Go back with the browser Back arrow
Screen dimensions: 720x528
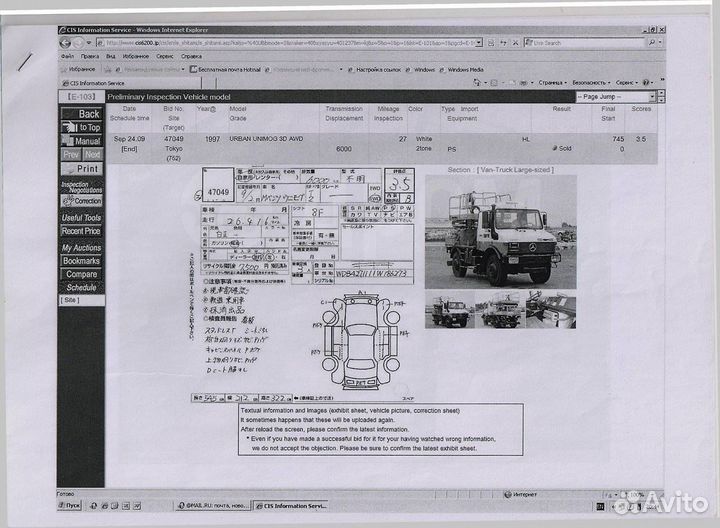point(65,43)
